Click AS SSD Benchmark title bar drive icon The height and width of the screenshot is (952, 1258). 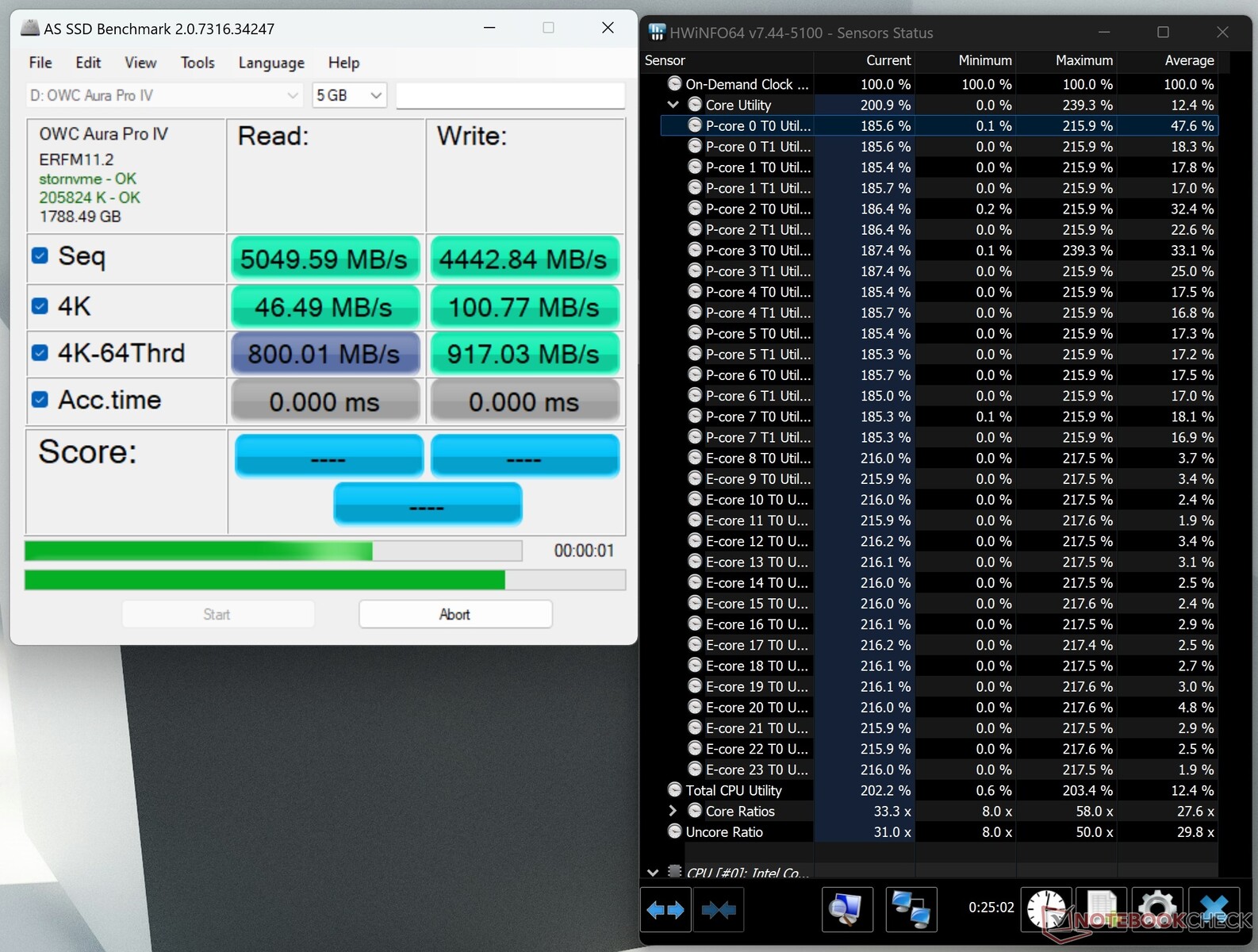click(29, 29)
